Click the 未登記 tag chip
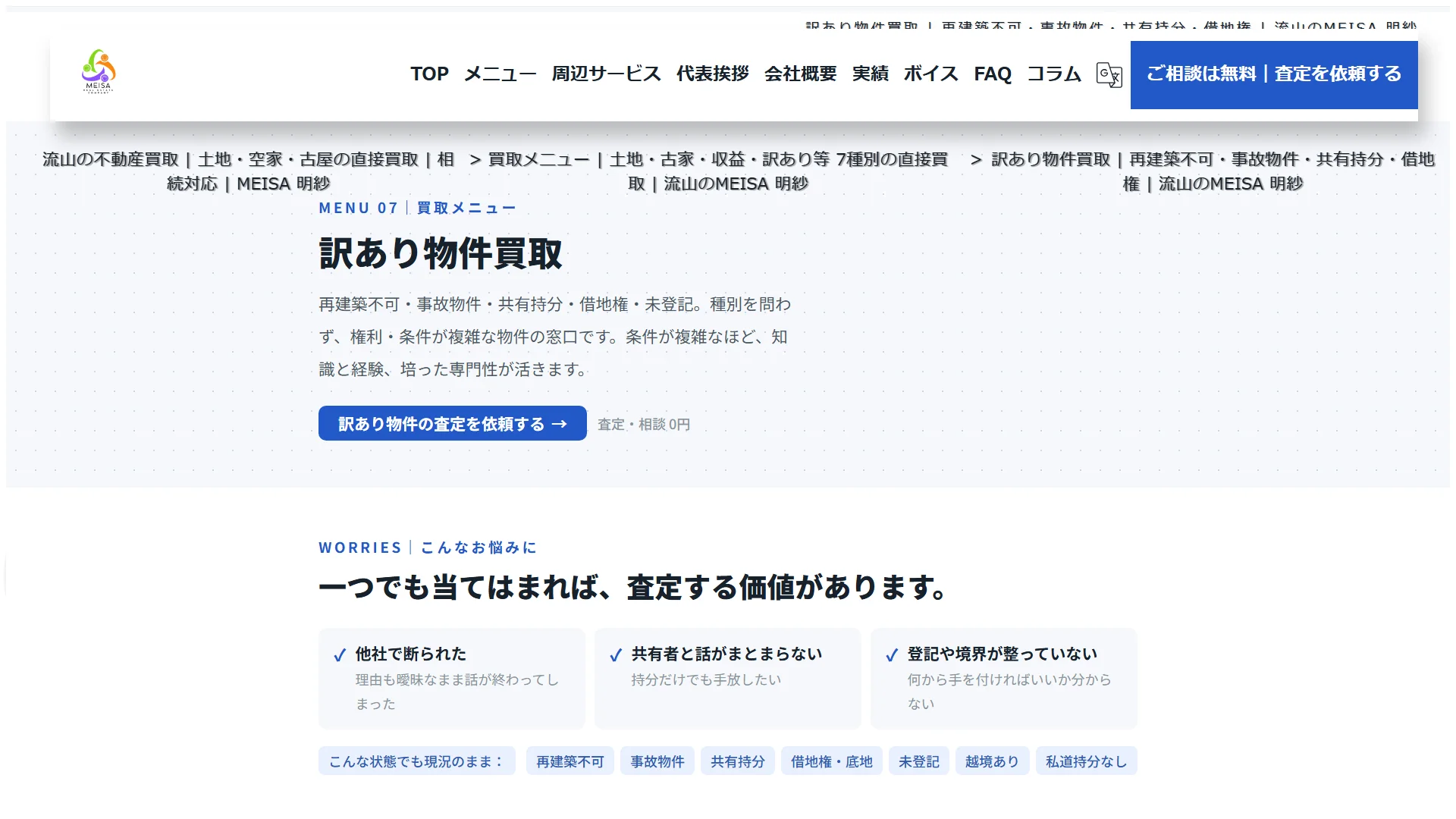1456x819 pixels. (x=919, y=761)
